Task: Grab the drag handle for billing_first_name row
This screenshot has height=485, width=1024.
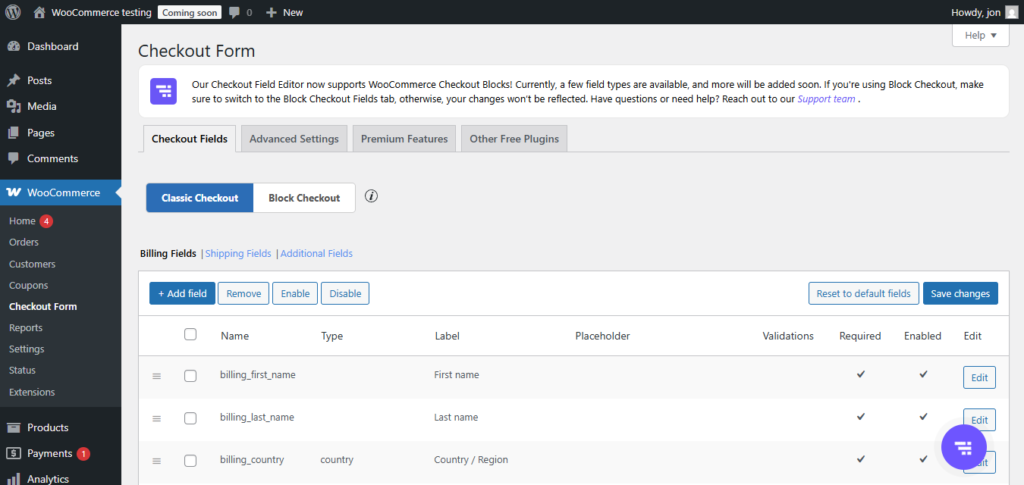Action: 156,376
